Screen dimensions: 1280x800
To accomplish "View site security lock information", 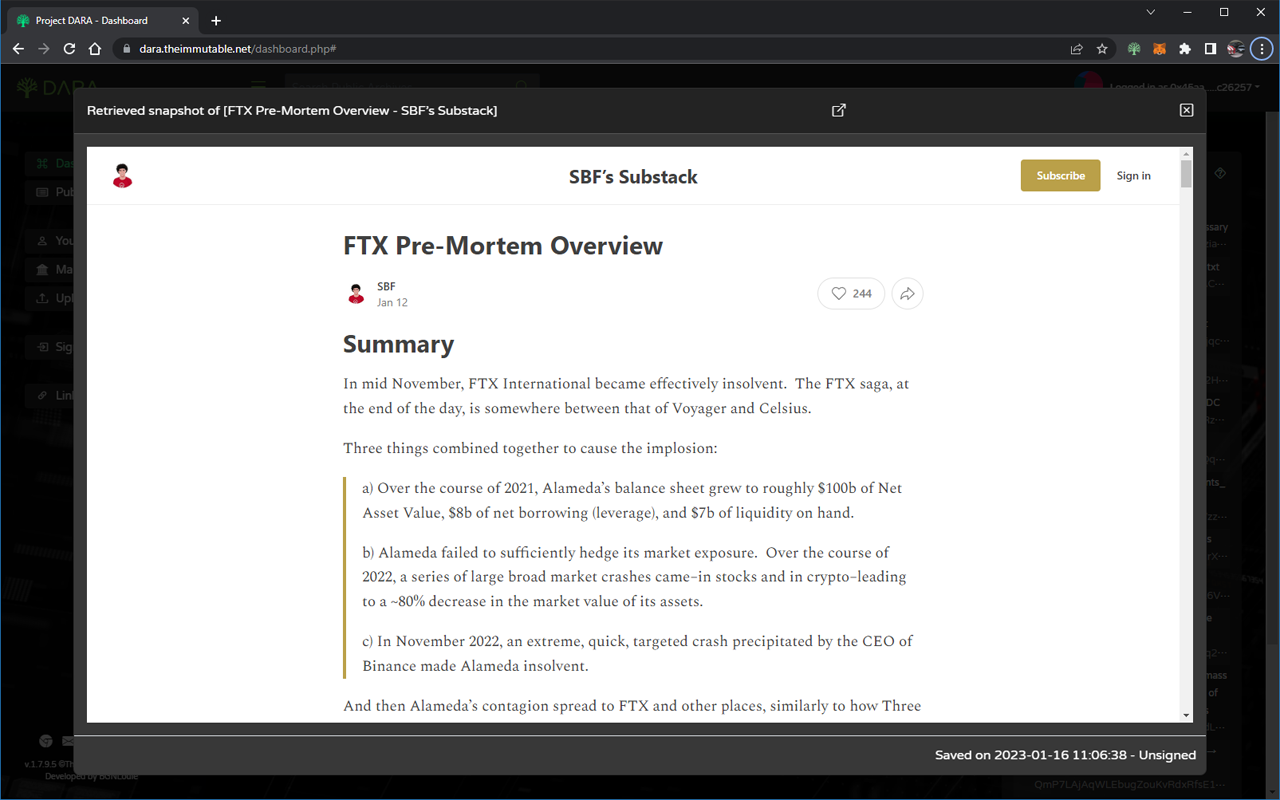I will pyautogui.click(x=125, y=49).
